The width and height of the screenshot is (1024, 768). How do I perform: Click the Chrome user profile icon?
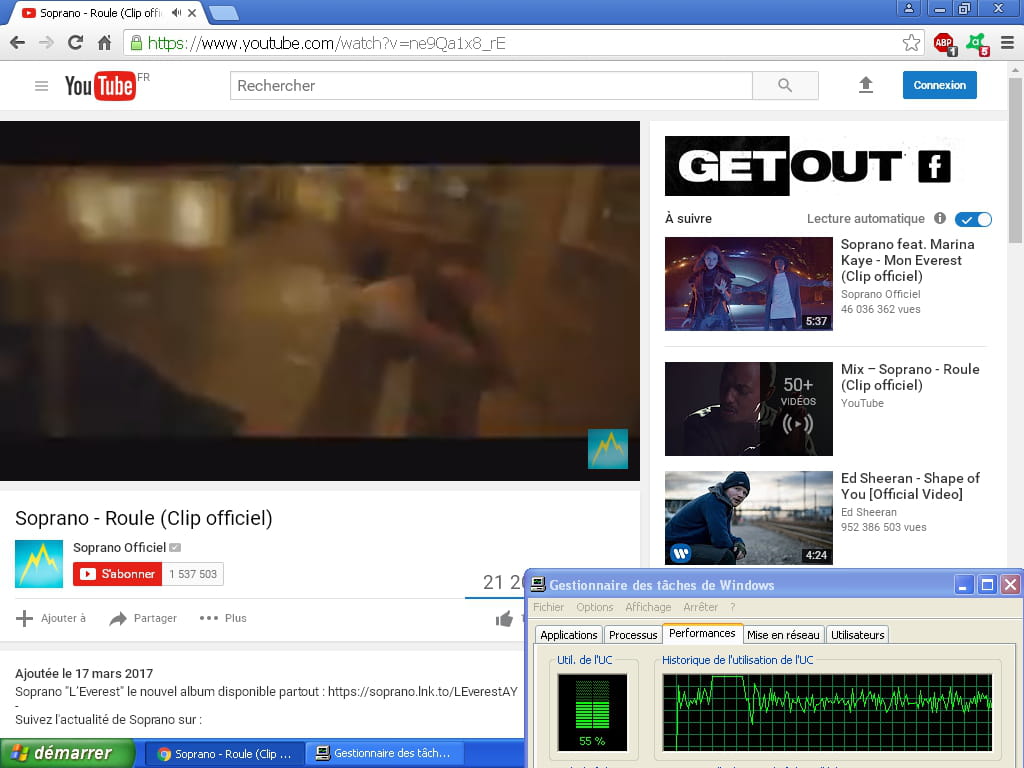[908, 8]
